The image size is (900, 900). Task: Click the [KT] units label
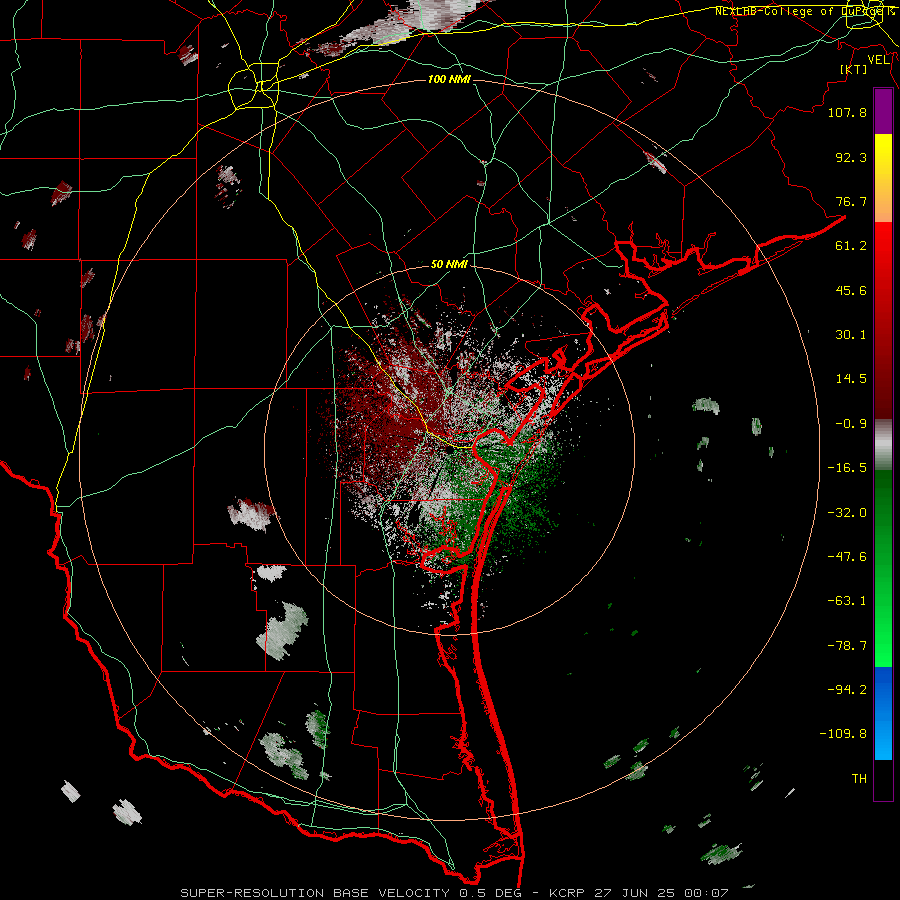(x=853, y=69)
